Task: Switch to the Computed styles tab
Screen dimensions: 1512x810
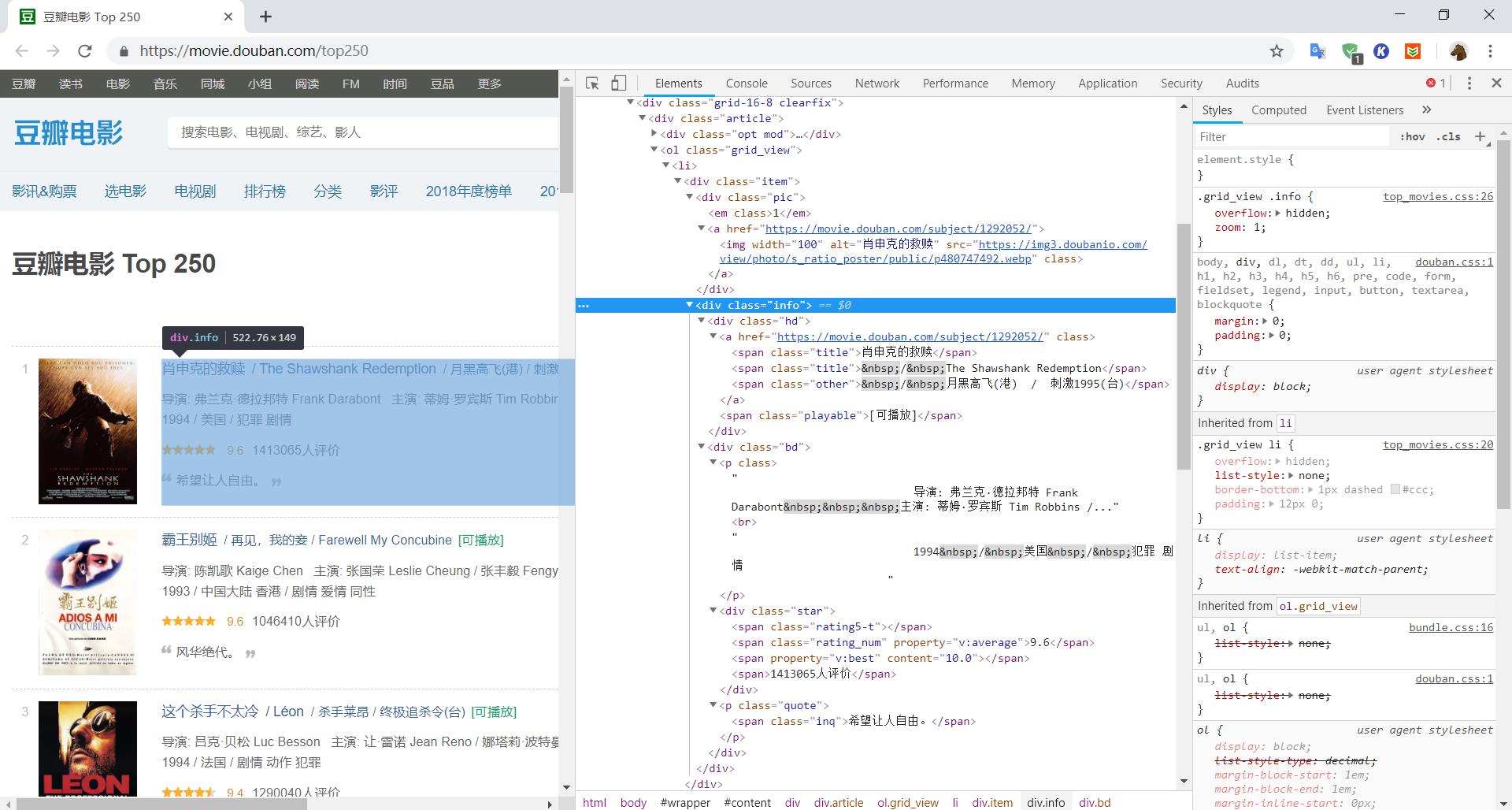Action: coord(1279,110)
